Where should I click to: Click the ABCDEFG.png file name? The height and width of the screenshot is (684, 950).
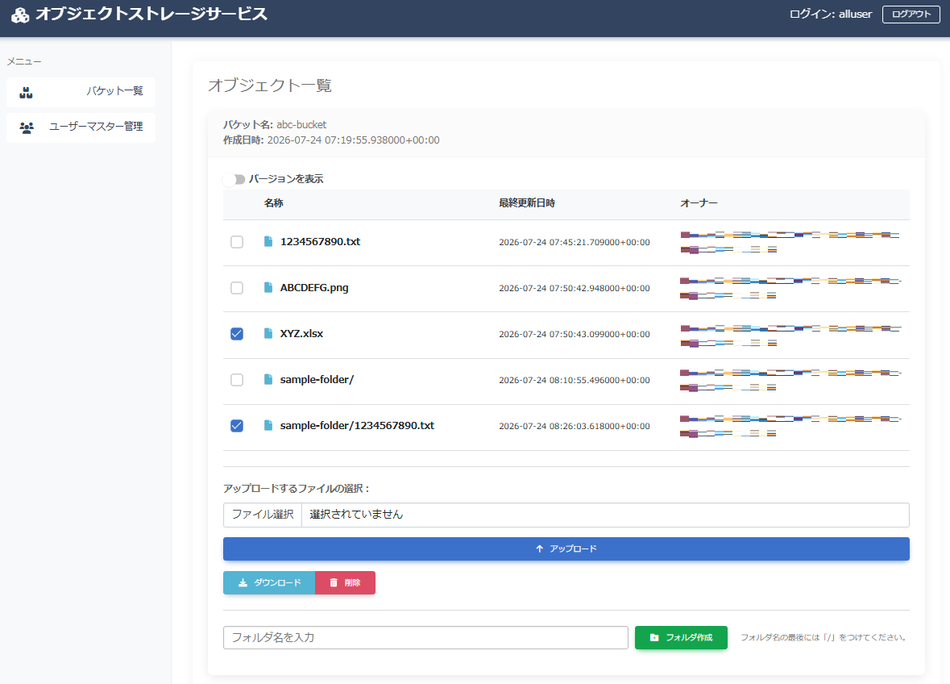(x=314, y=288)
